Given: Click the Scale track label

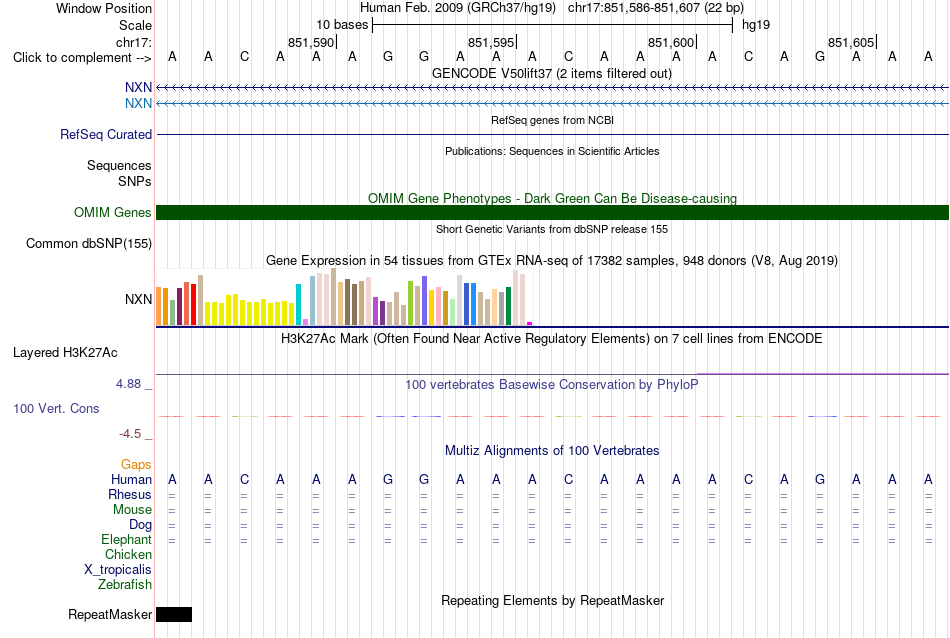Looking at the screenshot, I should 136,25.
